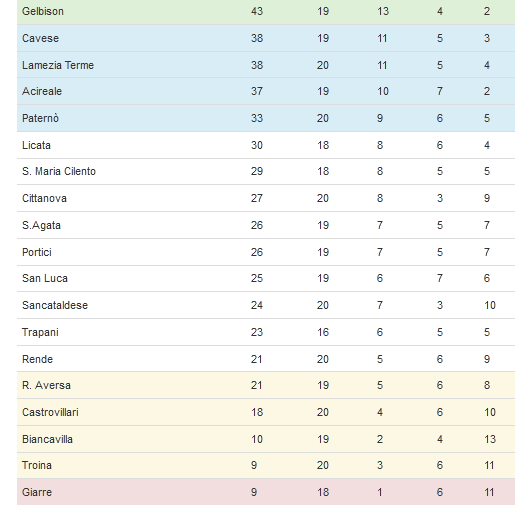Screen dimensions: 515x510
Task: Click the Cittanova team name
Action: (44, 198)
